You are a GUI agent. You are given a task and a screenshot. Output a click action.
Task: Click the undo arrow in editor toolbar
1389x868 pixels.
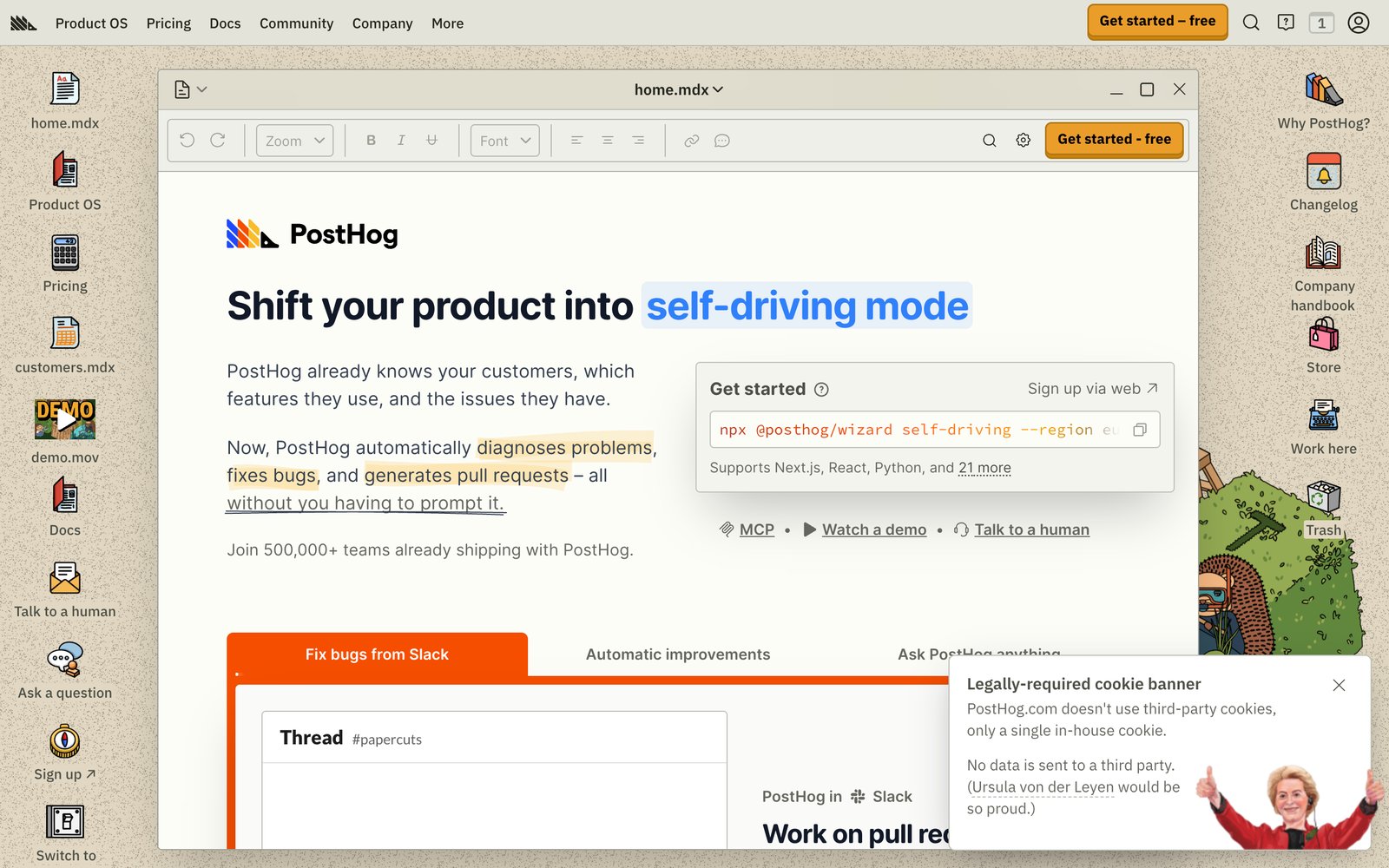point(188,140)
